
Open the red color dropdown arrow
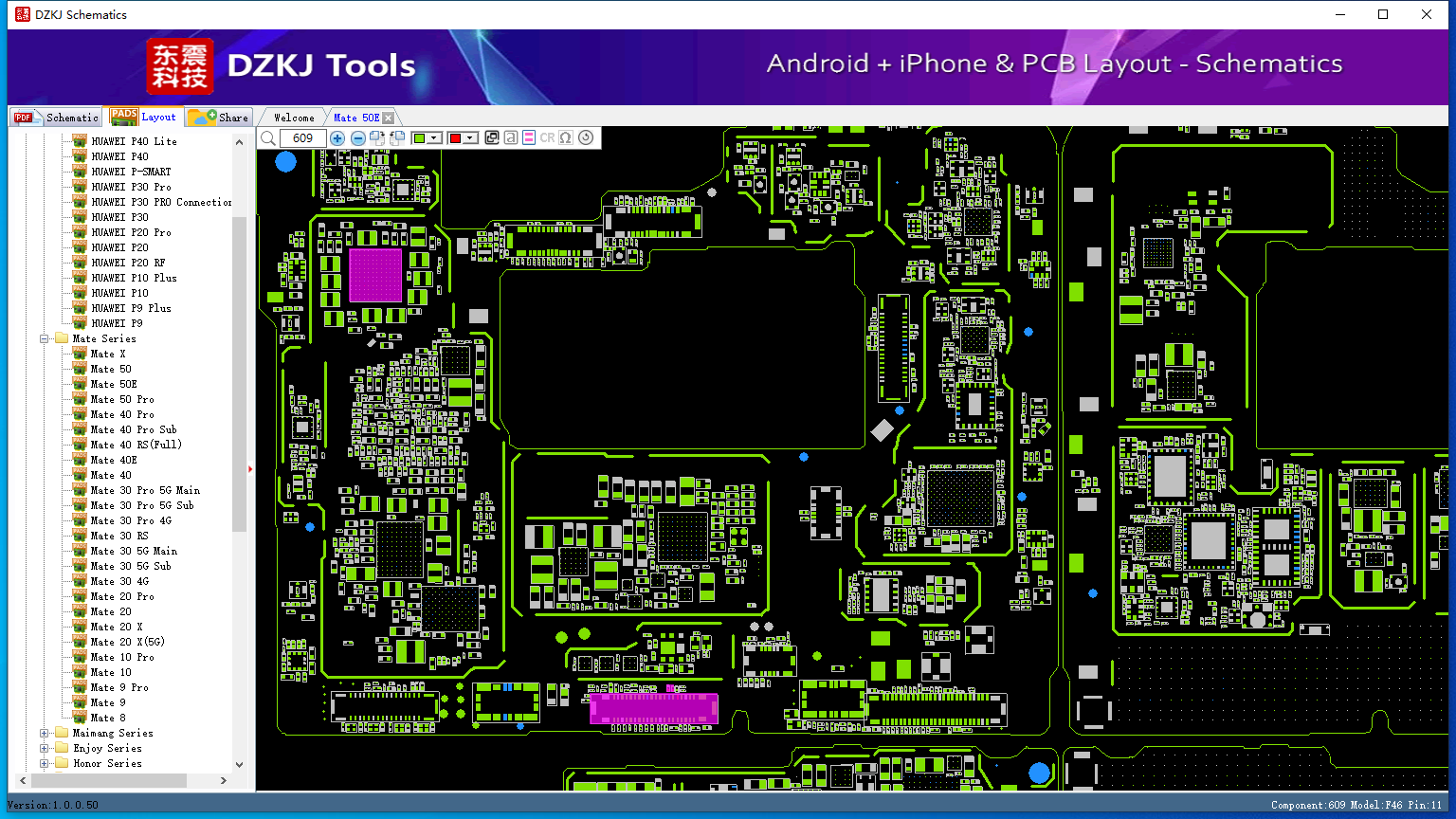tap(470, 138)
